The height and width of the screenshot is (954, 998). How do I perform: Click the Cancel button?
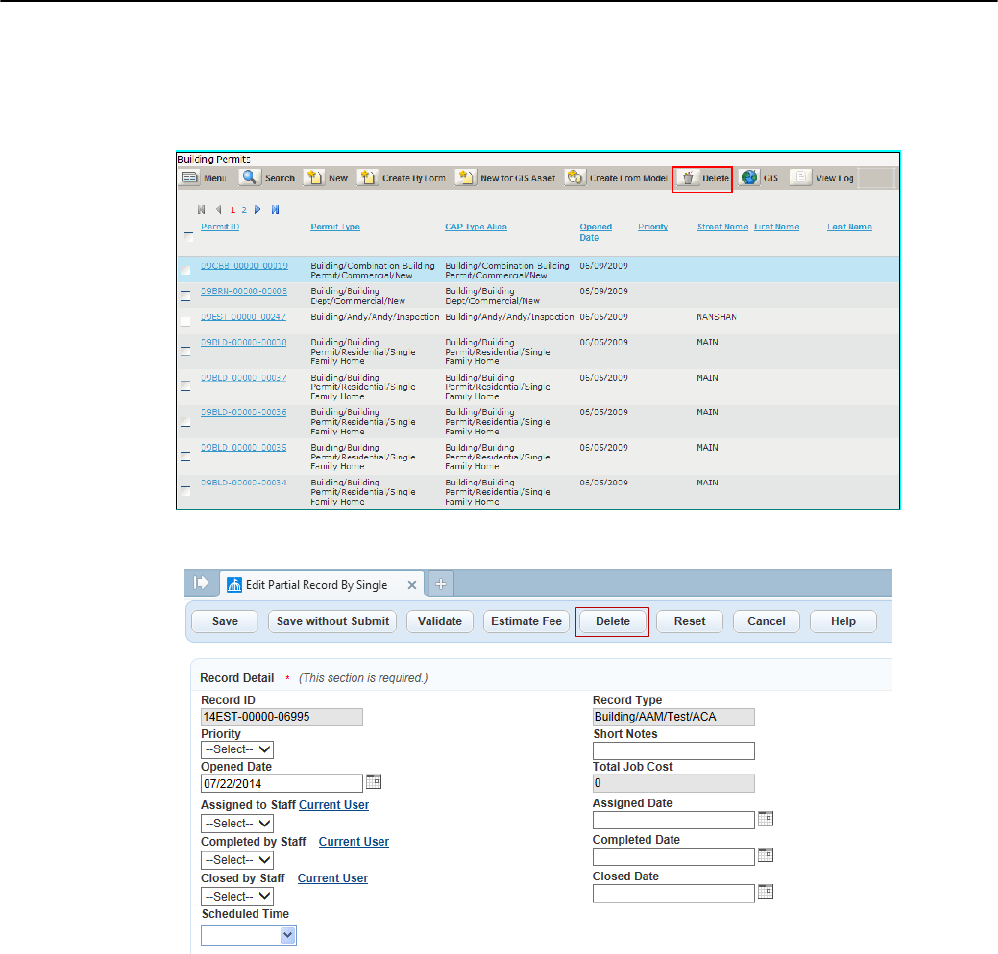[766, 621]
